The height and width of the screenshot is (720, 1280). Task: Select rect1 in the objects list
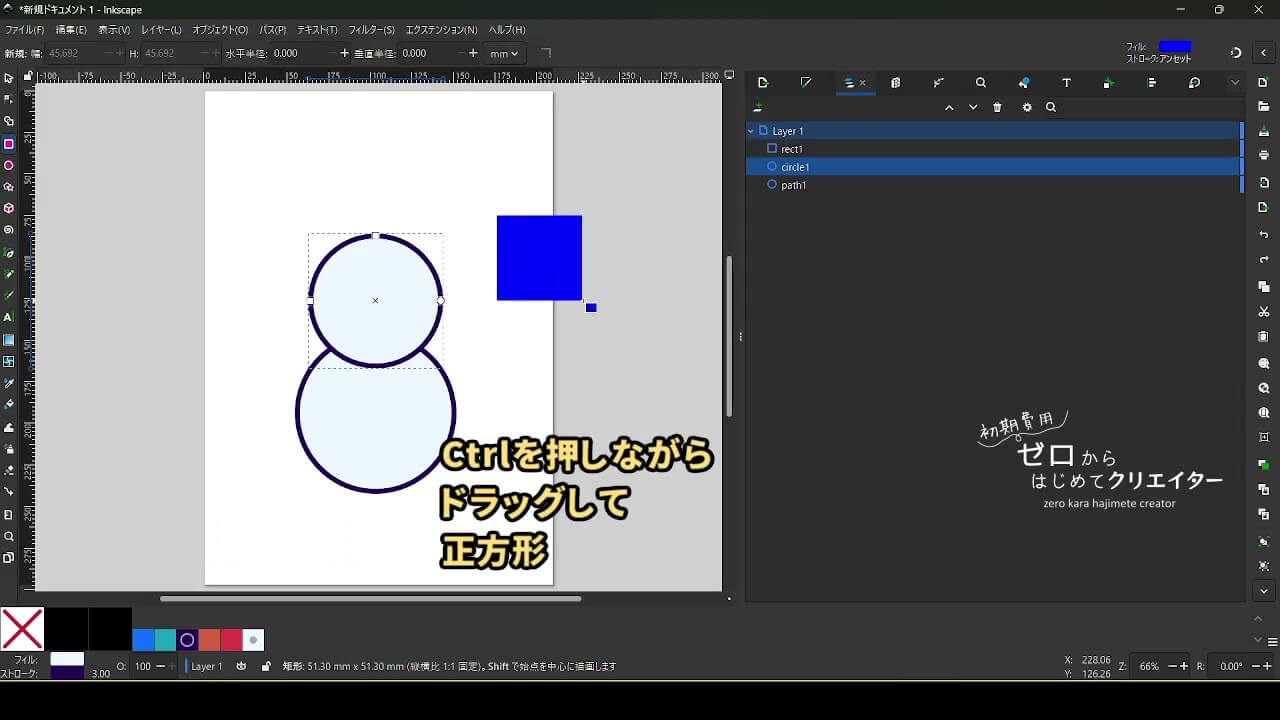[792, 149]
